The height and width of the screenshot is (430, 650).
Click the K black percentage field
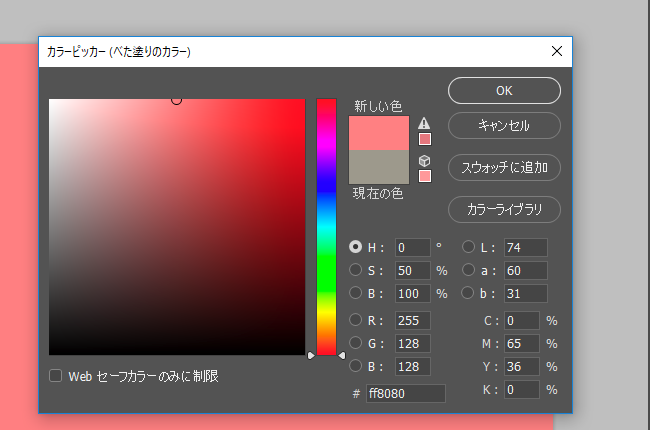pos(522,390)
